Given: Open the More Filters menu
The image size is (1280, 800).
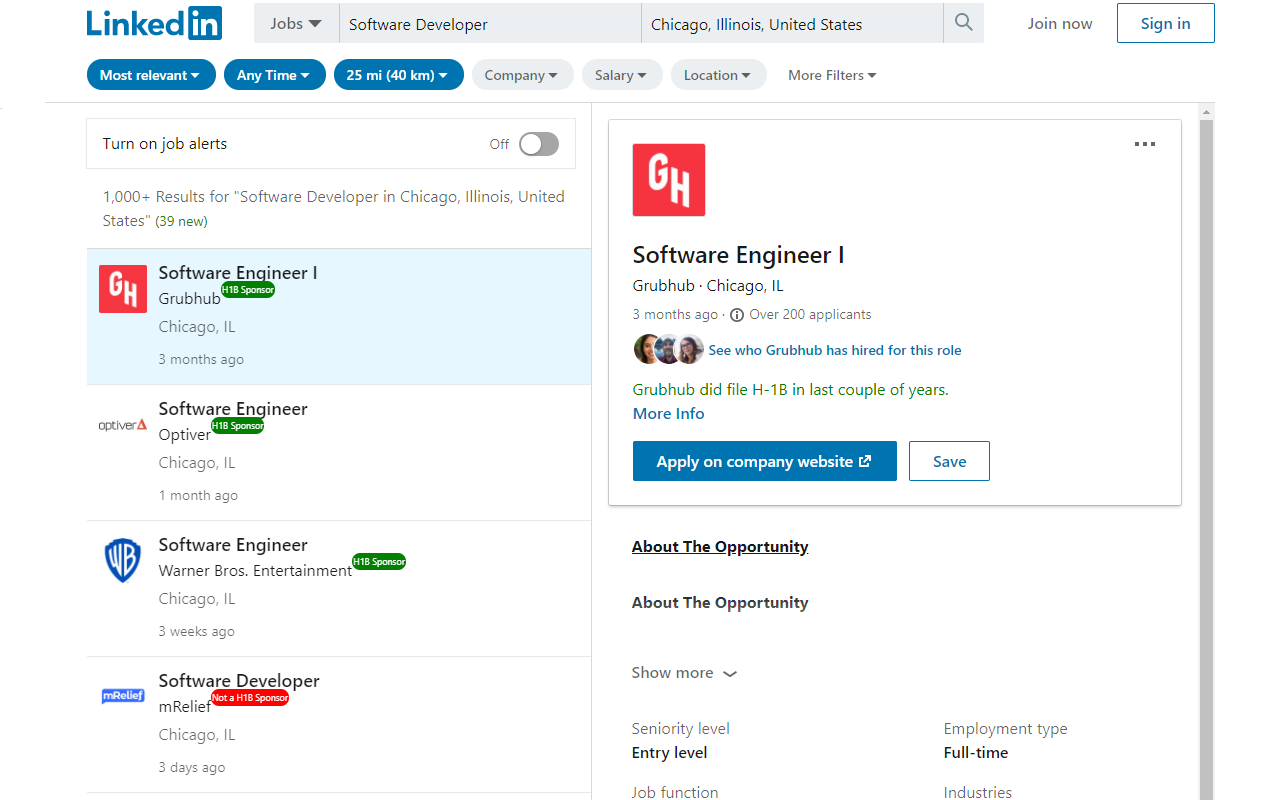Looking at the screenshot, I should point(832,75).
